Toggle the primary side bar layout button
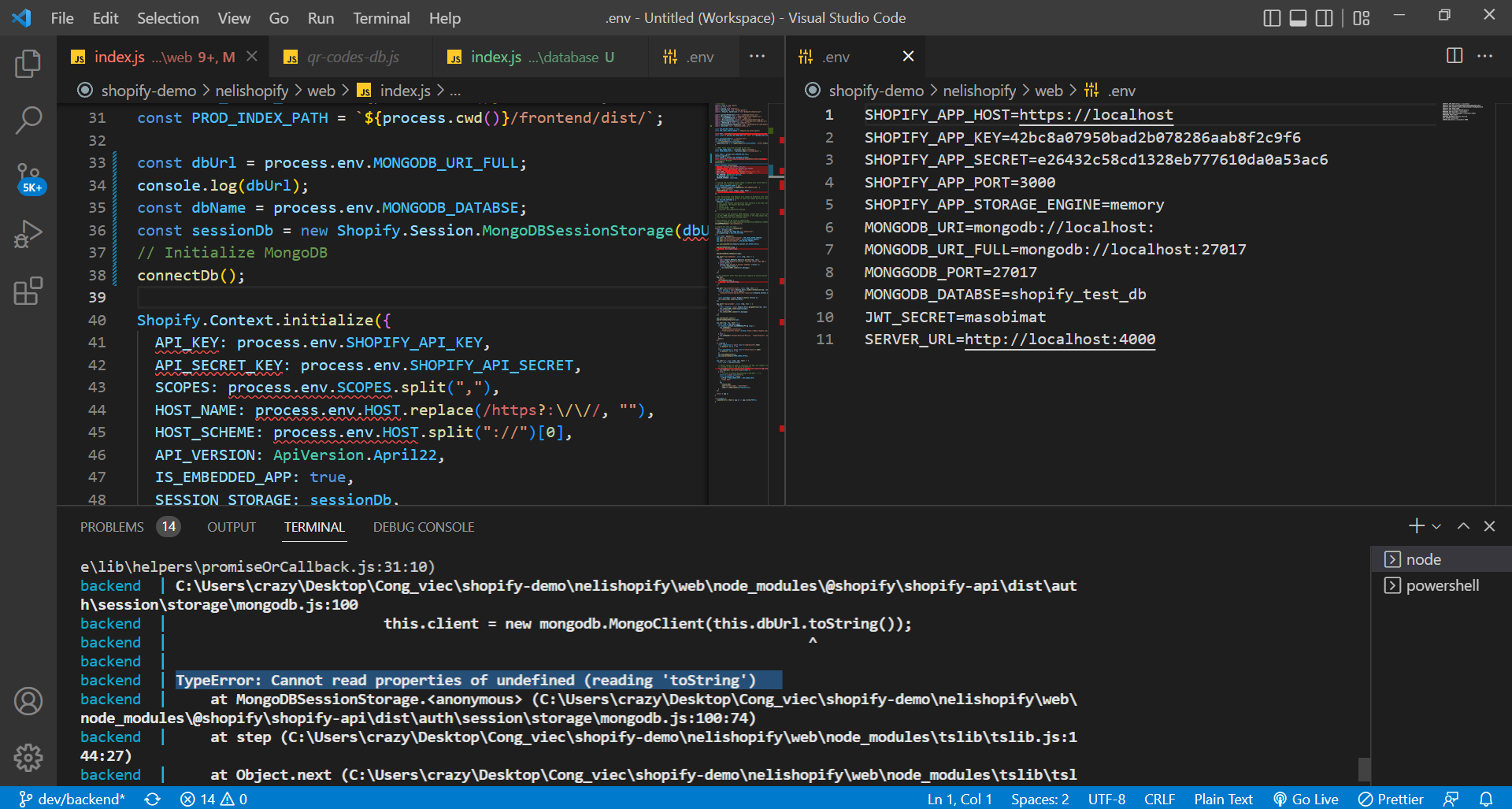Viewport: 1512px width, 809px height. (1272, 18)
